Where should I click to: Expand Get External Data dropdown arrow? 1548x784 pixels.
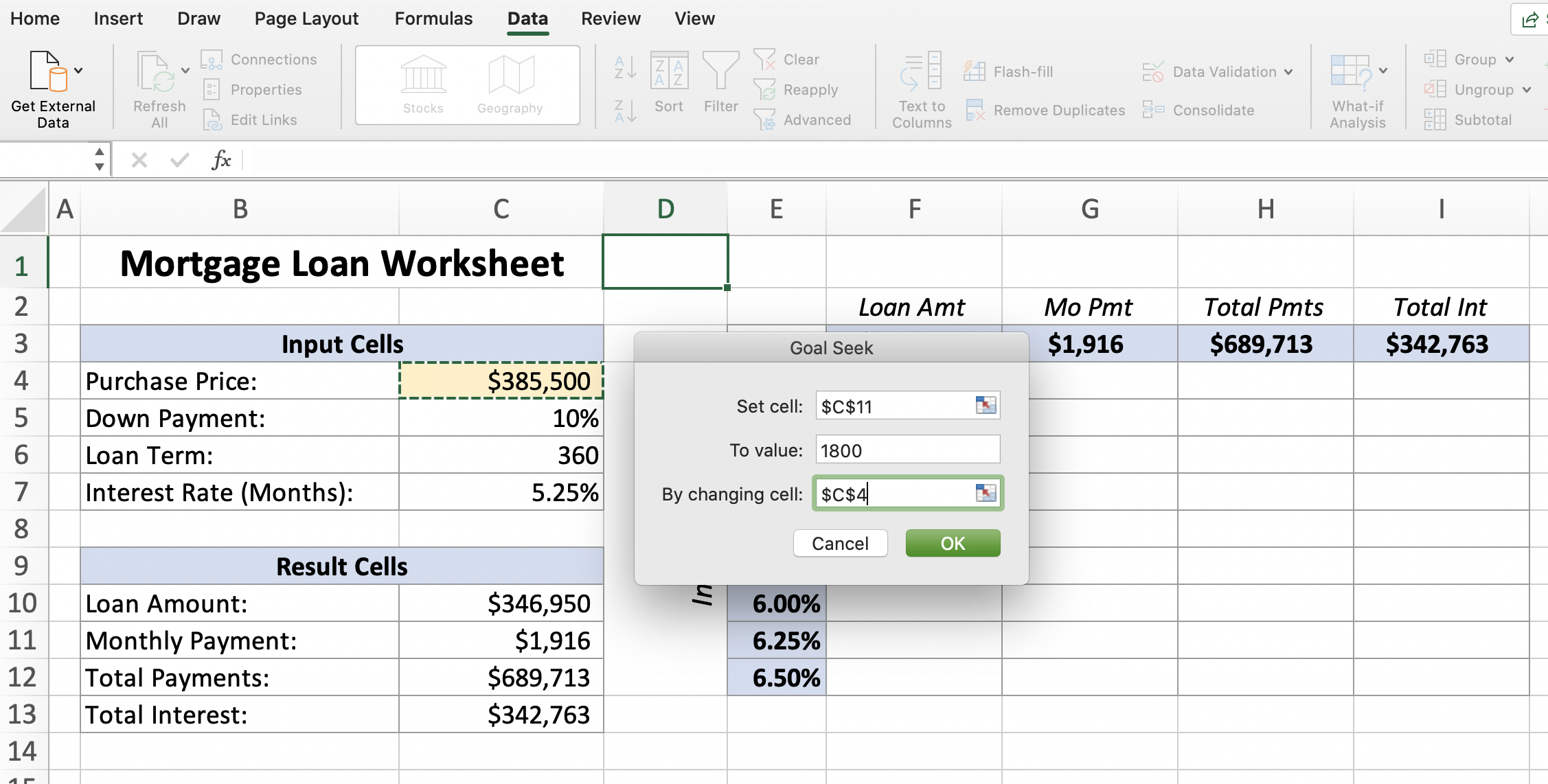click(78, 70)
